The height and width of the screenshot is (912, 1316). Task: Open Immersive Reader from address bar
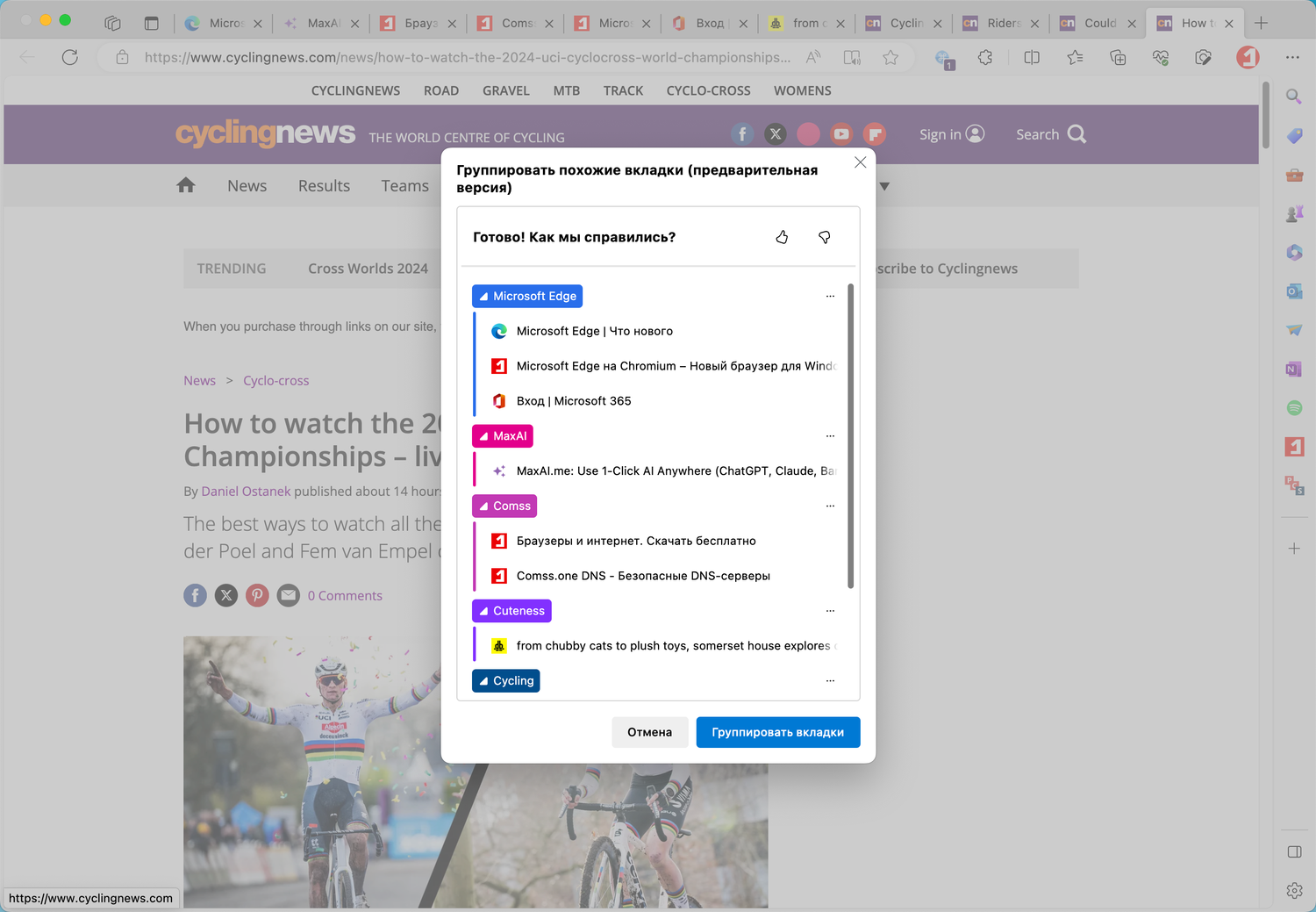852,58
